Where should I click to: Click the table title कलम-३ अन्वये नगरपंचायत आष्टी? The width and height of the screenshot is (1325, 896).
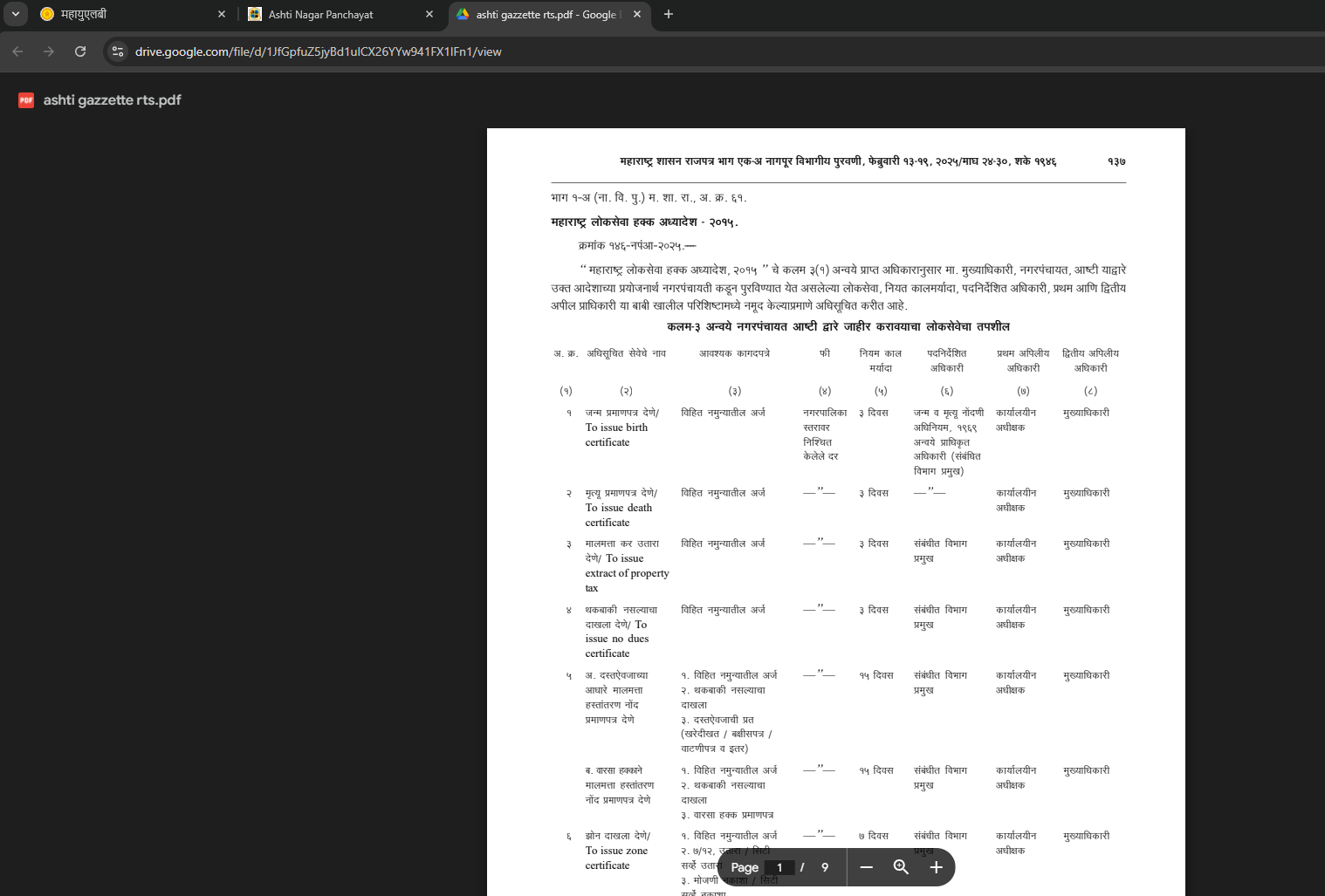[x=838, y=326]
